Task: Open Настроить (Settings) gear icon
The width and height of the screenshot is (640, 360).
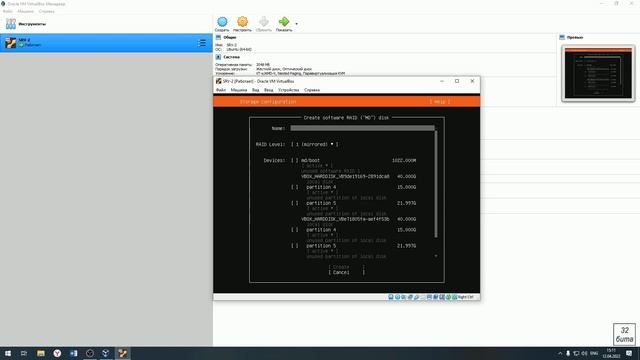Action: (x=242, y=22)
